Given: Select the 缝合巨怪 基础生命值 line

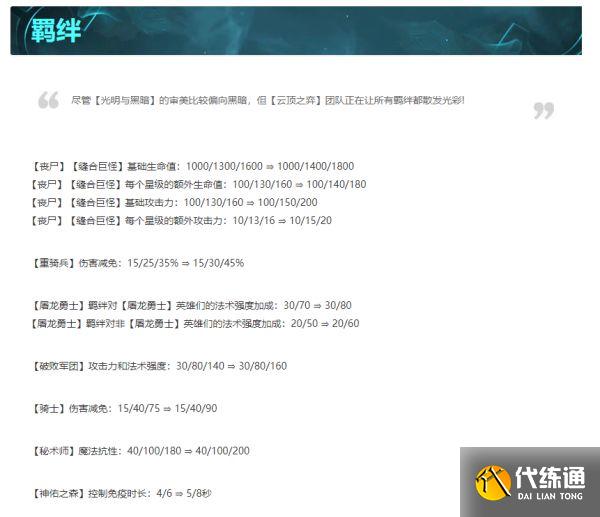Looking at the screenshot, I should 193,166.
